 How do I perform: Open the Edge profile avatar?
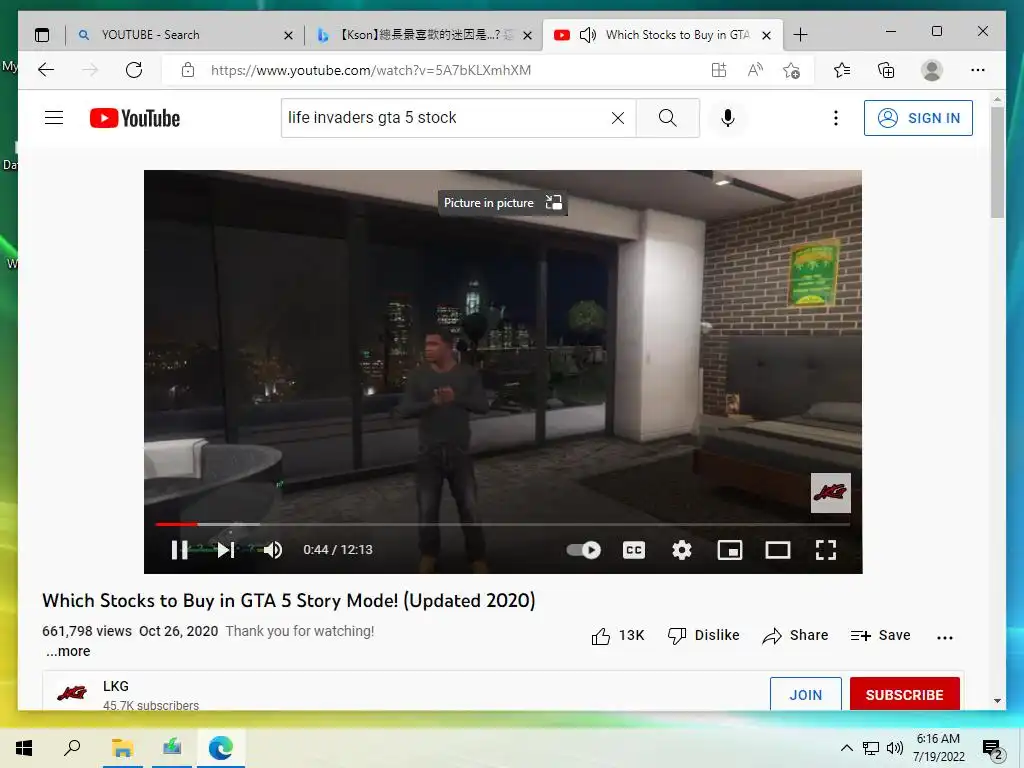pyautogui.click(x=931, y=70)
